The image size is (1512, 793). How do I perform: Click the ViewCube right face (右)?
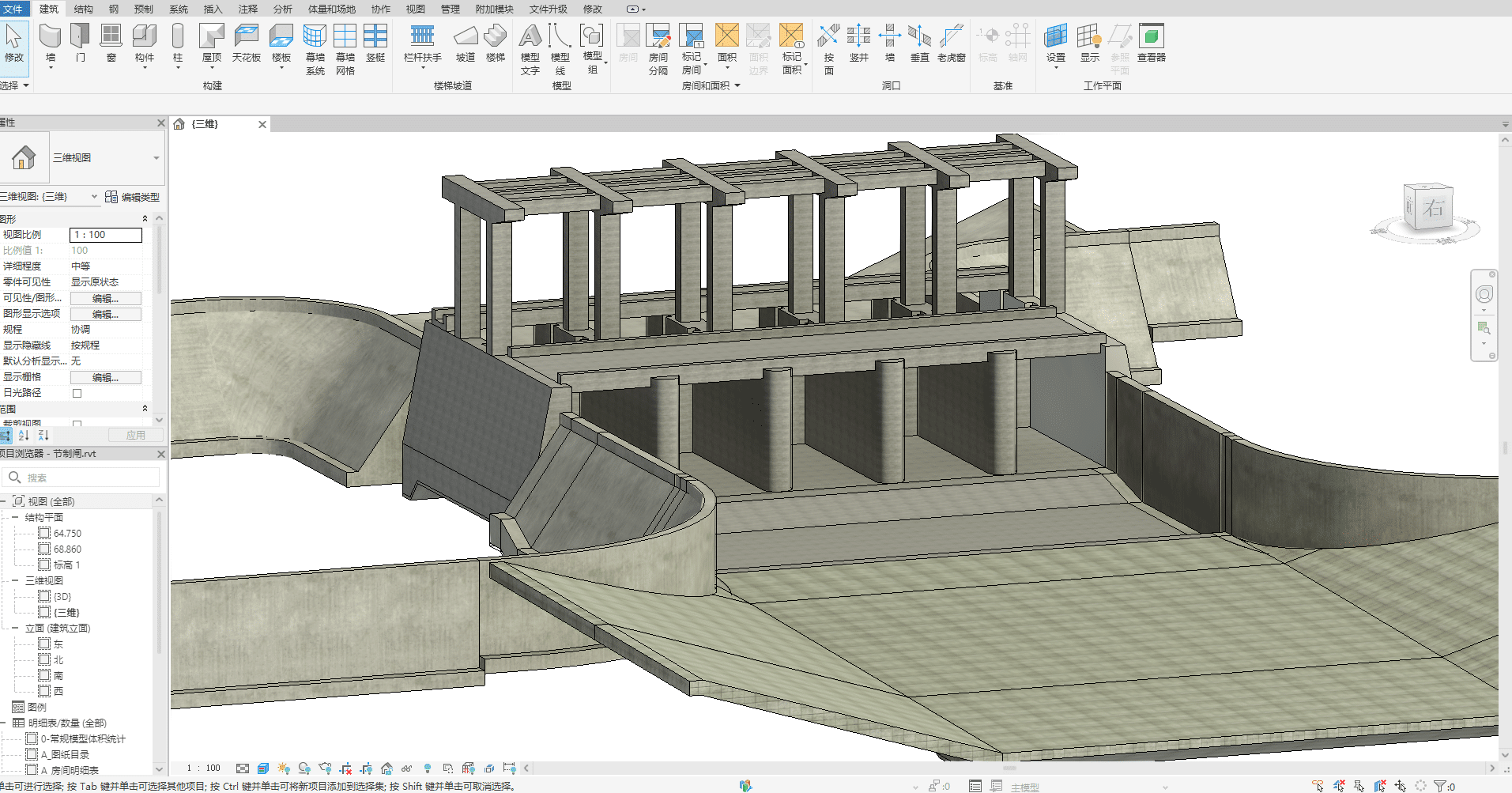click(1432, 207)
